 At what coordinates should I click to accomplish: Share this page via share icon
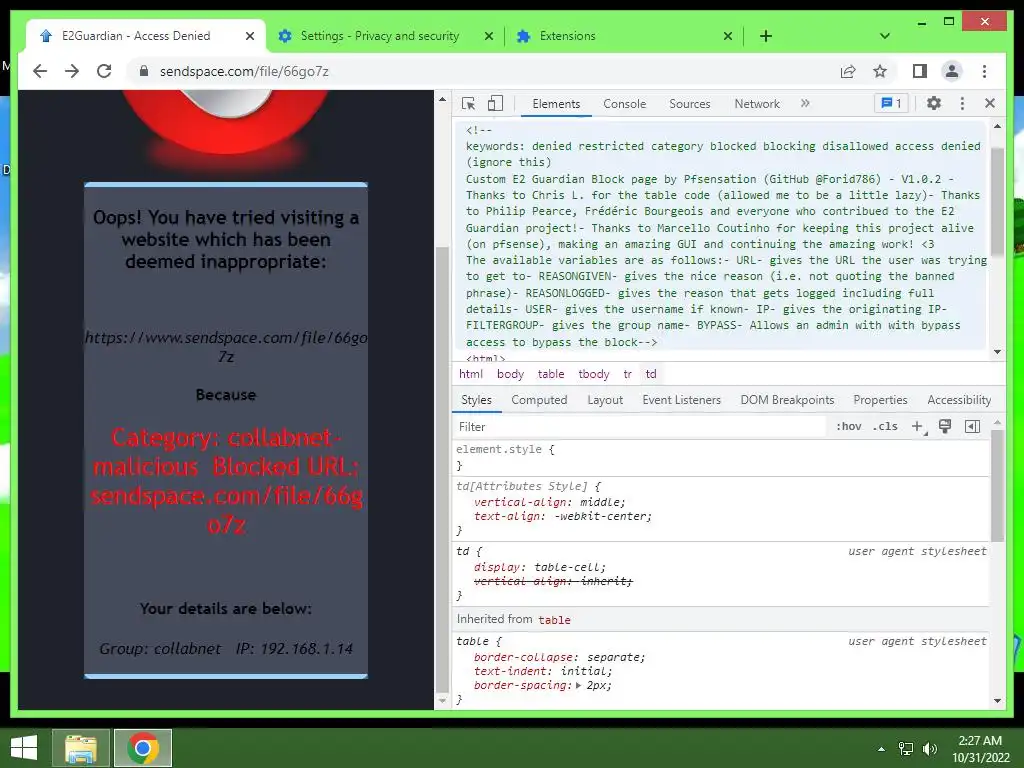(848, 71)
